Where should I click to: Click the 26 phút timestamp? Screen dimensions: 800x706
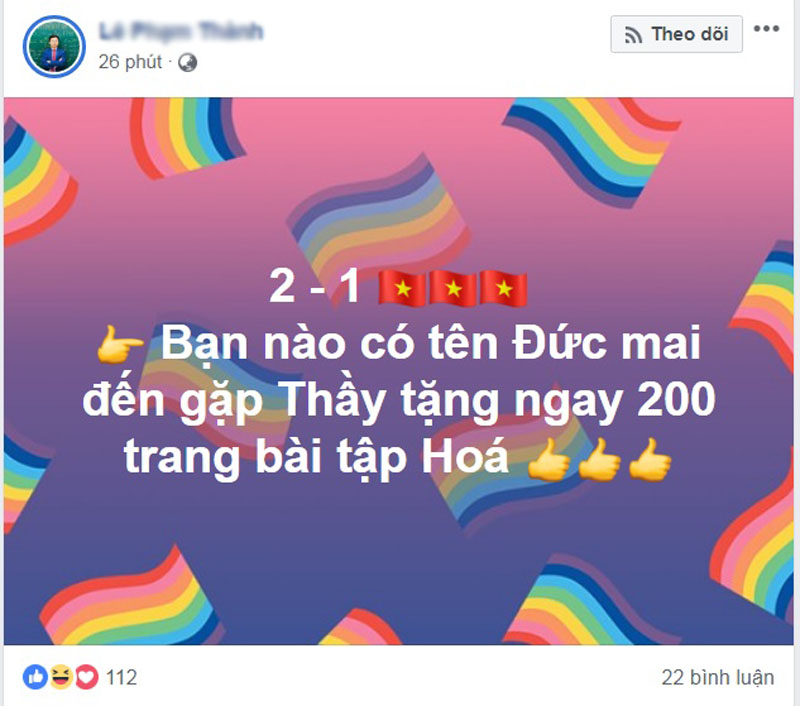[x=130, y=62]
